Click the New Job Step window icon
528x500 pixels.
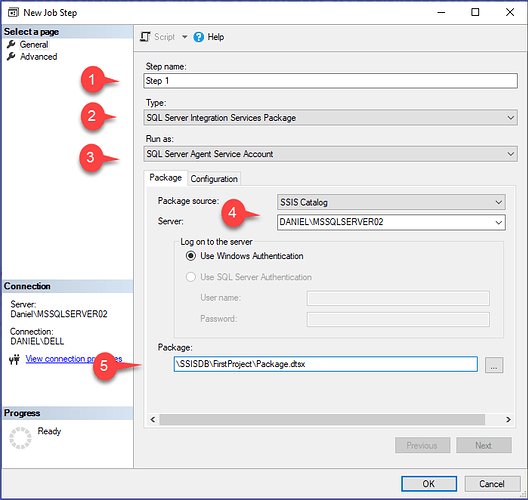pos(13,13)
